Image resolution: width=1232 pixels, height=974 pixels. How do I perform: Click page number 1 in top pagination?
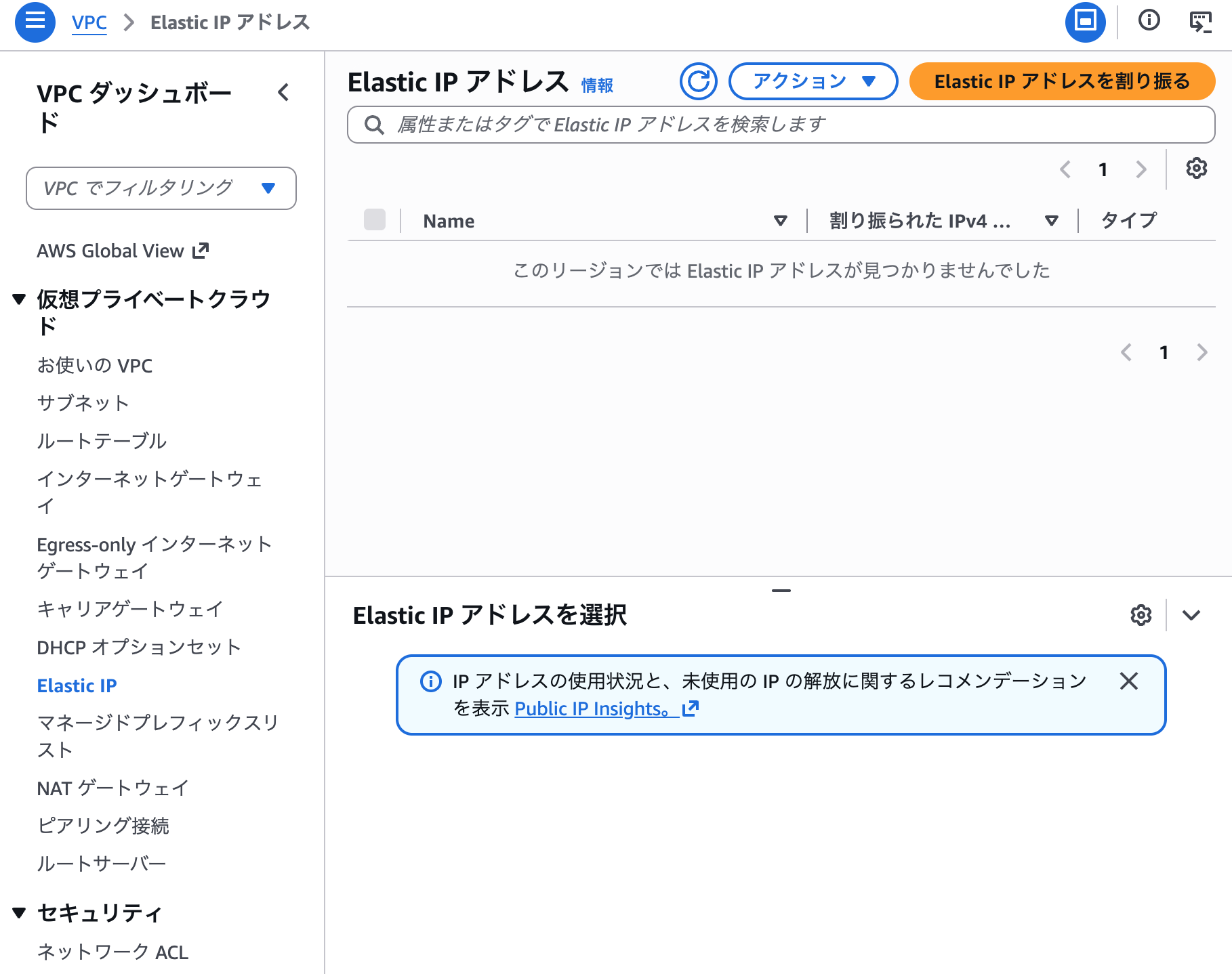click(1103, 169)
